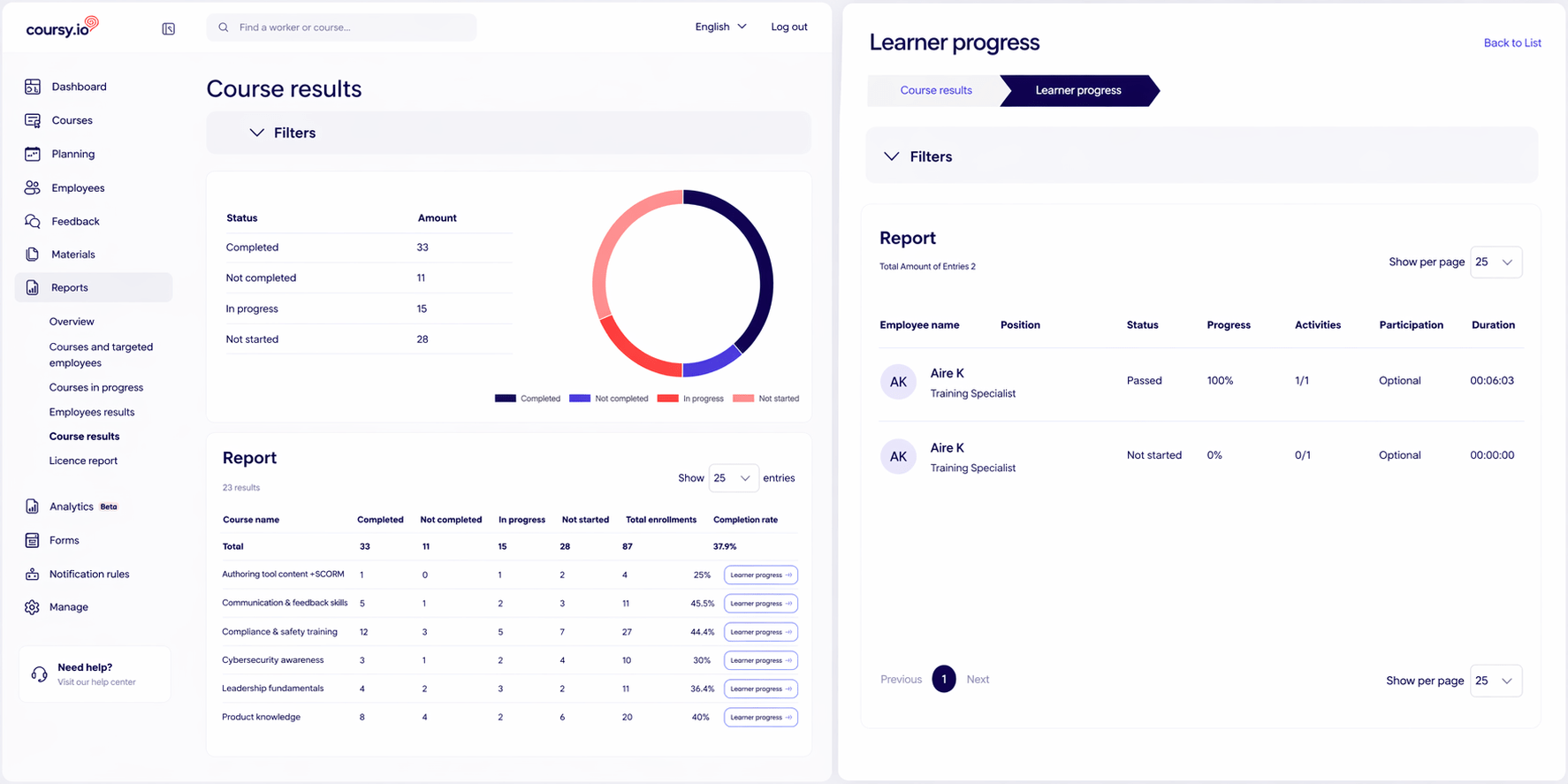Open Learner progress for Cybersecurity awareness

[x=761, y=660]
